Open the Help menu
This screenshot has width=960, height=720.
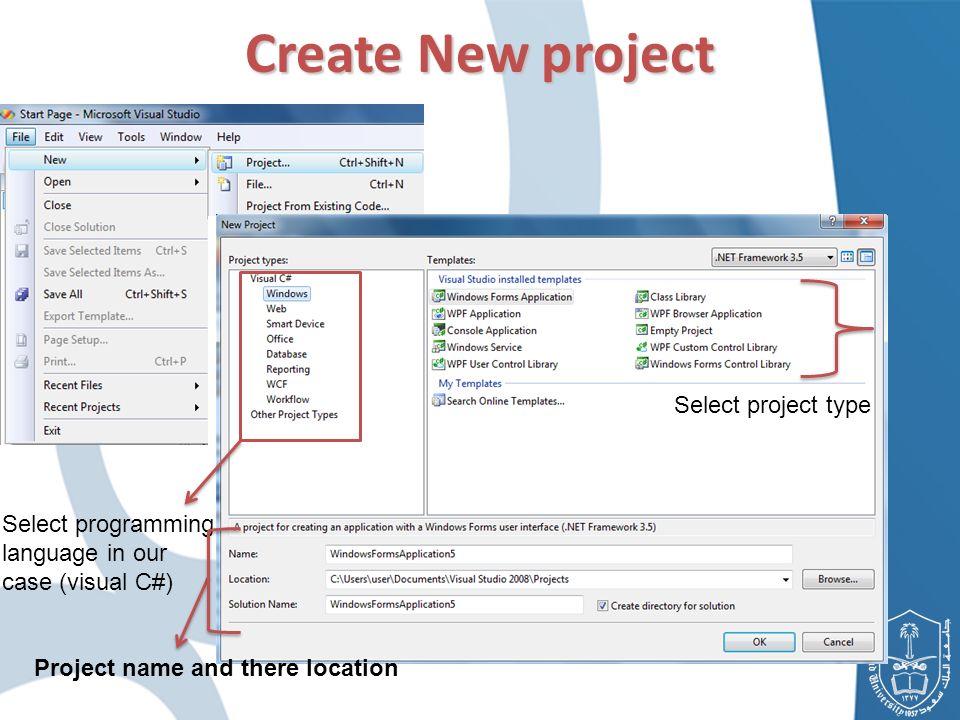[228, 137]
